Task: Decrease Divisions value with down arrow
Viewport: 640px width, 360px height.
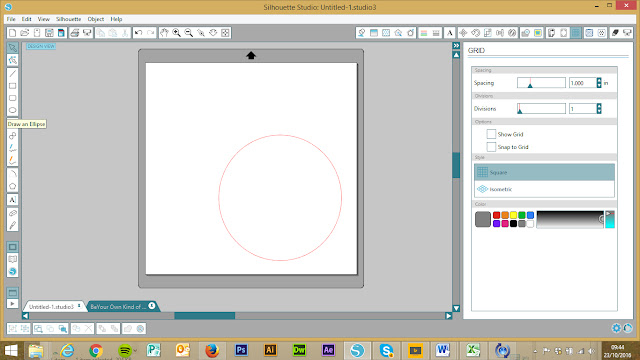Action: pyautogui.click(x=599, y=111)
